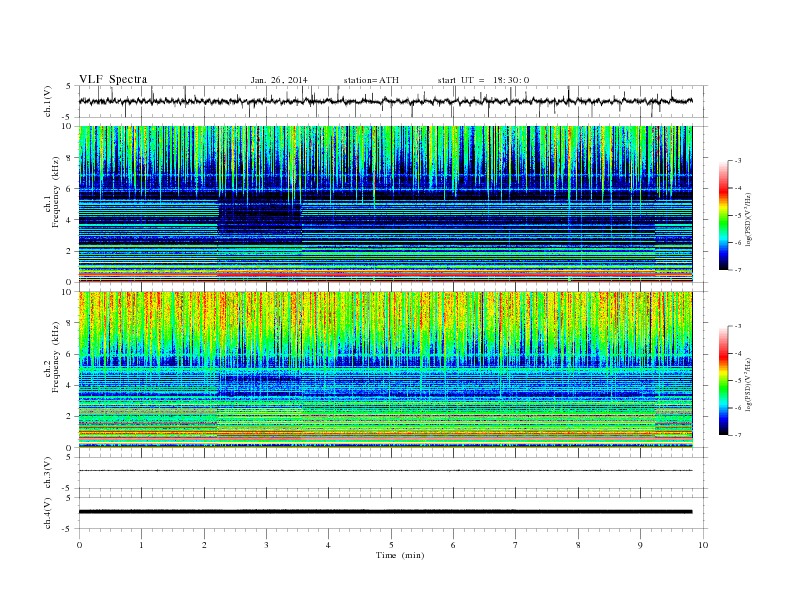Select the "ch.4(V)" axis label

pos(48,513)
